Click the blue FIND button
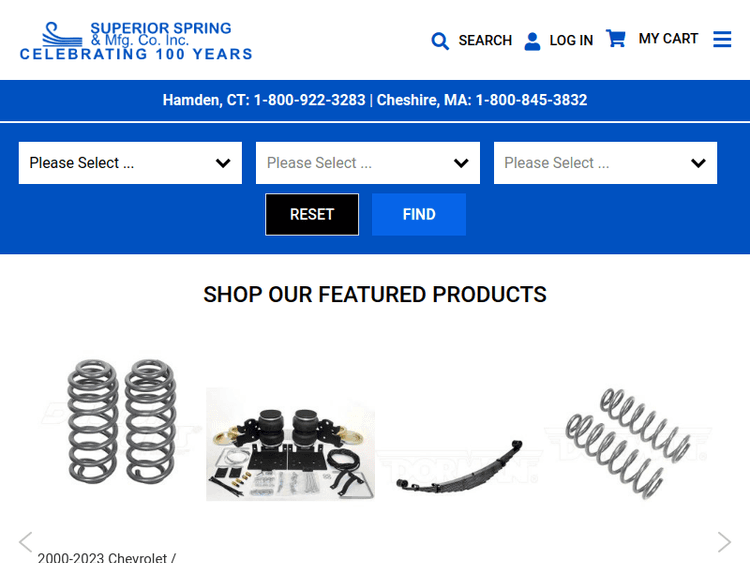 click(419, 214)
